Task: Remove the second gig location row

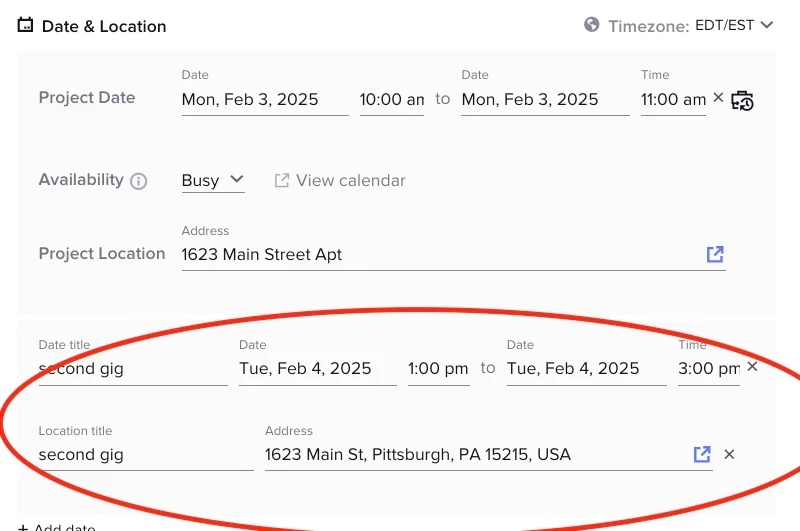Action: click(729, 454)
